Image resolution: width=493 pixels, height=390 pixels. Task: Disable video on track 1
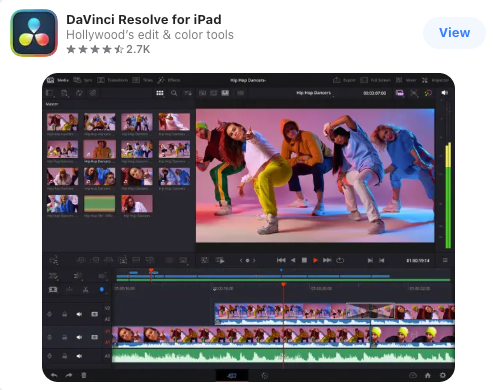click(94, 337)
